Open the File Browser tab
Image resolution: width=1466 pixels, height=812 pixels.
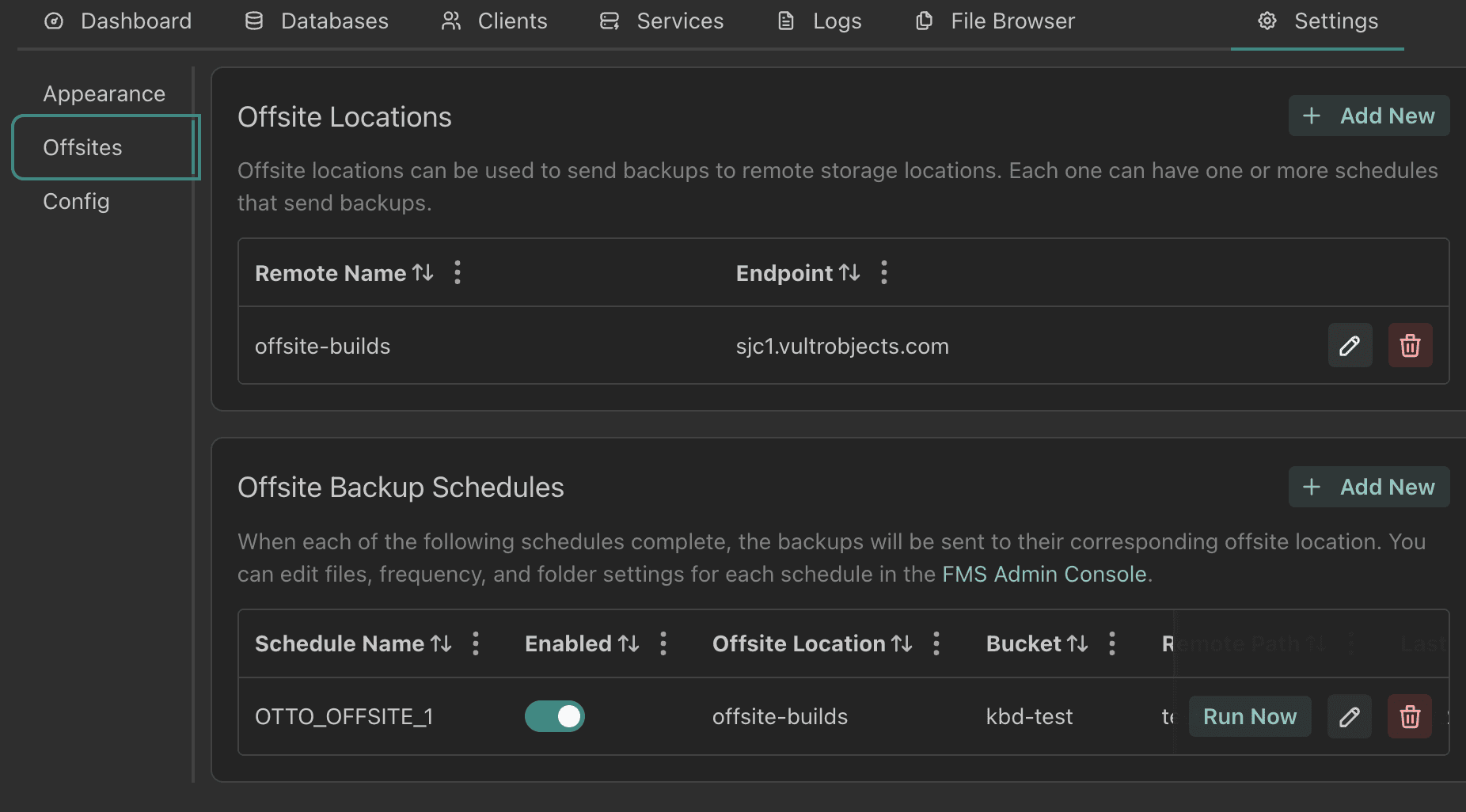click(995, 21)
